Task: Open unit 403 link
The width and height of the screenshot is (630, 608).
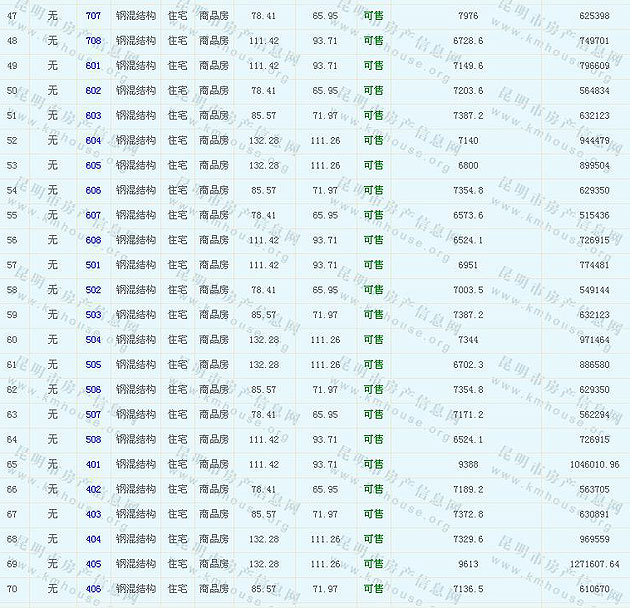Action: pos(93,514)
